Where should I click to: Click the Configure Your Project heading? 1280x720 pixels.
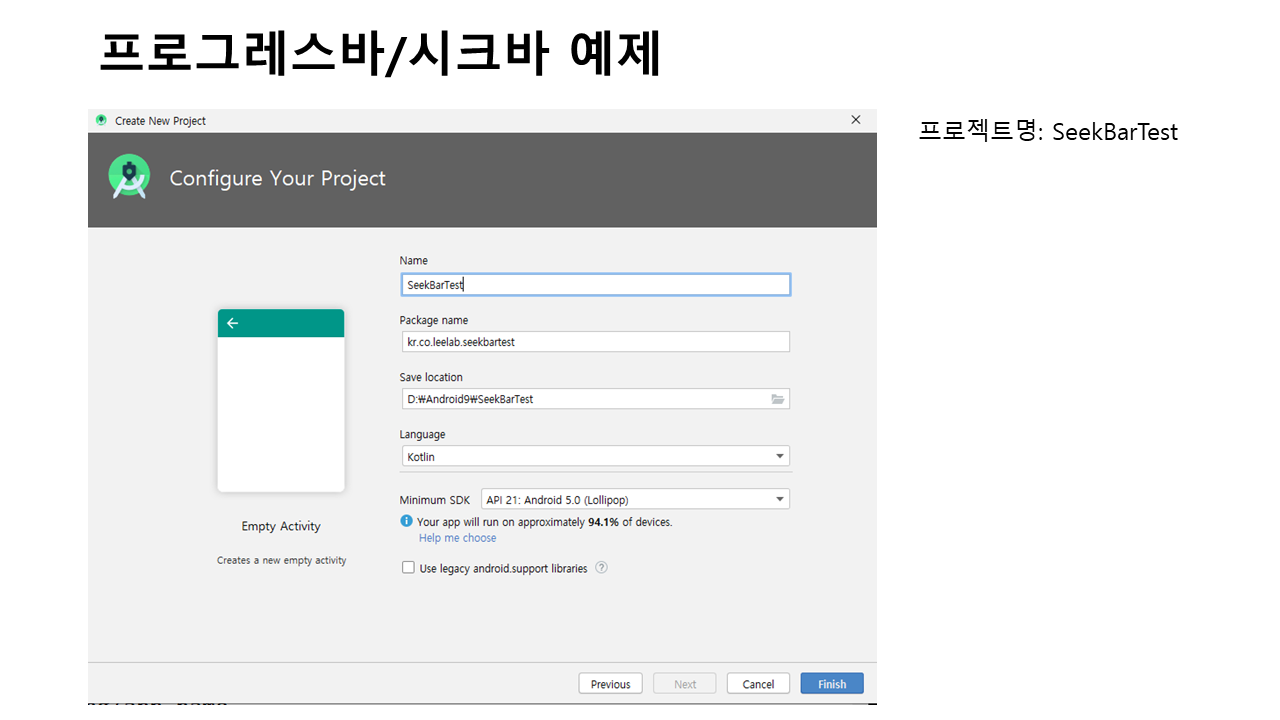pos(277,178)
